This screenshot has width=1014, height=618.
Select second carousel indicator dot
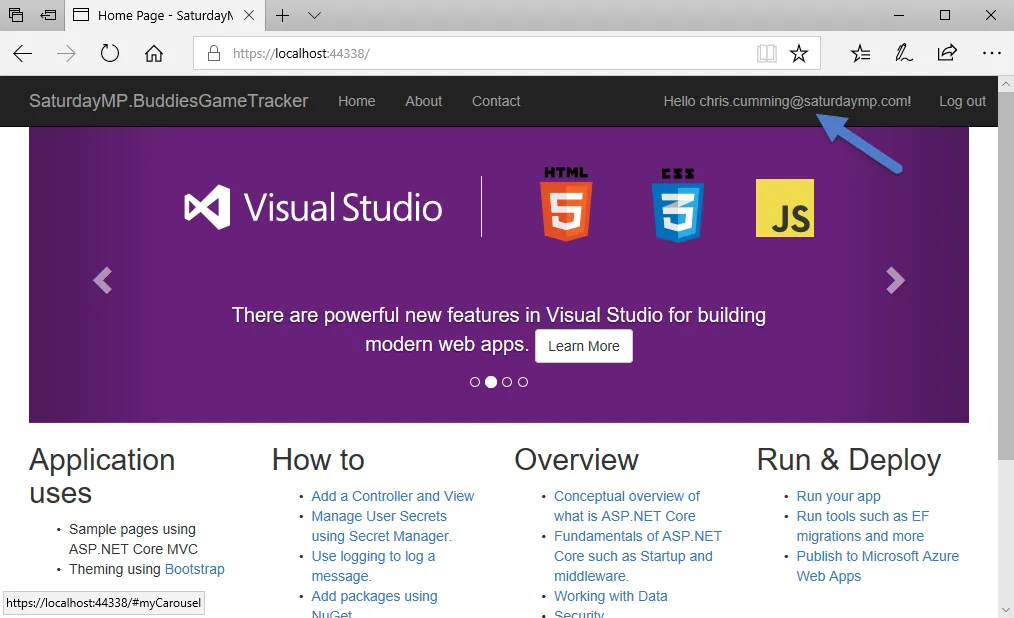[x=491, y=382]
